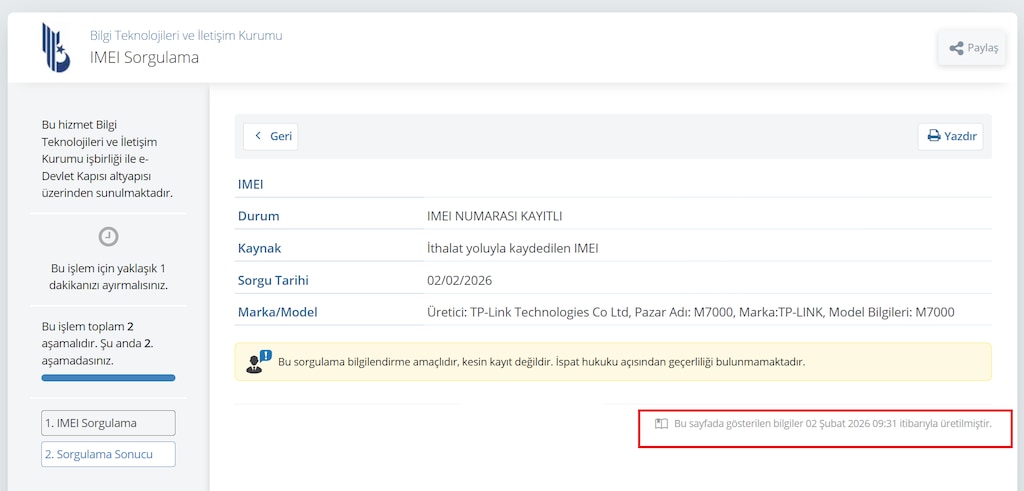
Task: Select step 2. Sorgulama Sonucu
Action: (x=108, y=454)
